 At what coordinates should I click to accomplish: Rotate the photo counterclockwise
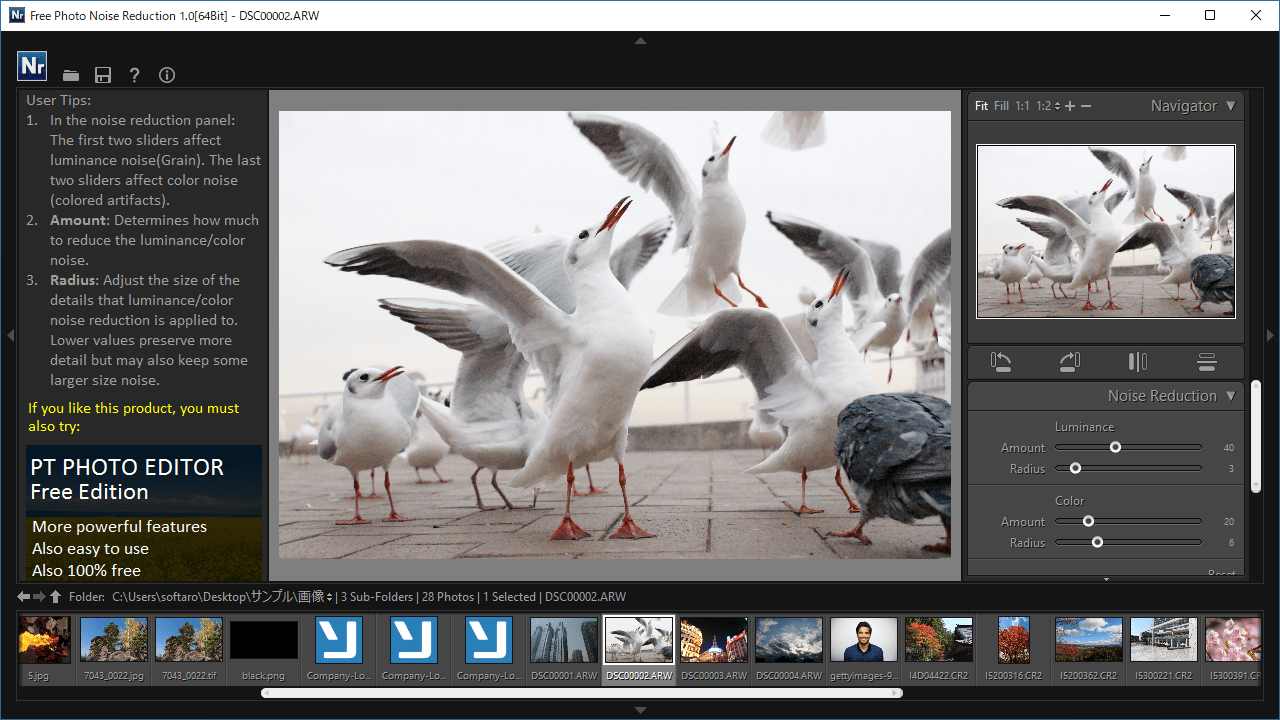[1002, 362]
